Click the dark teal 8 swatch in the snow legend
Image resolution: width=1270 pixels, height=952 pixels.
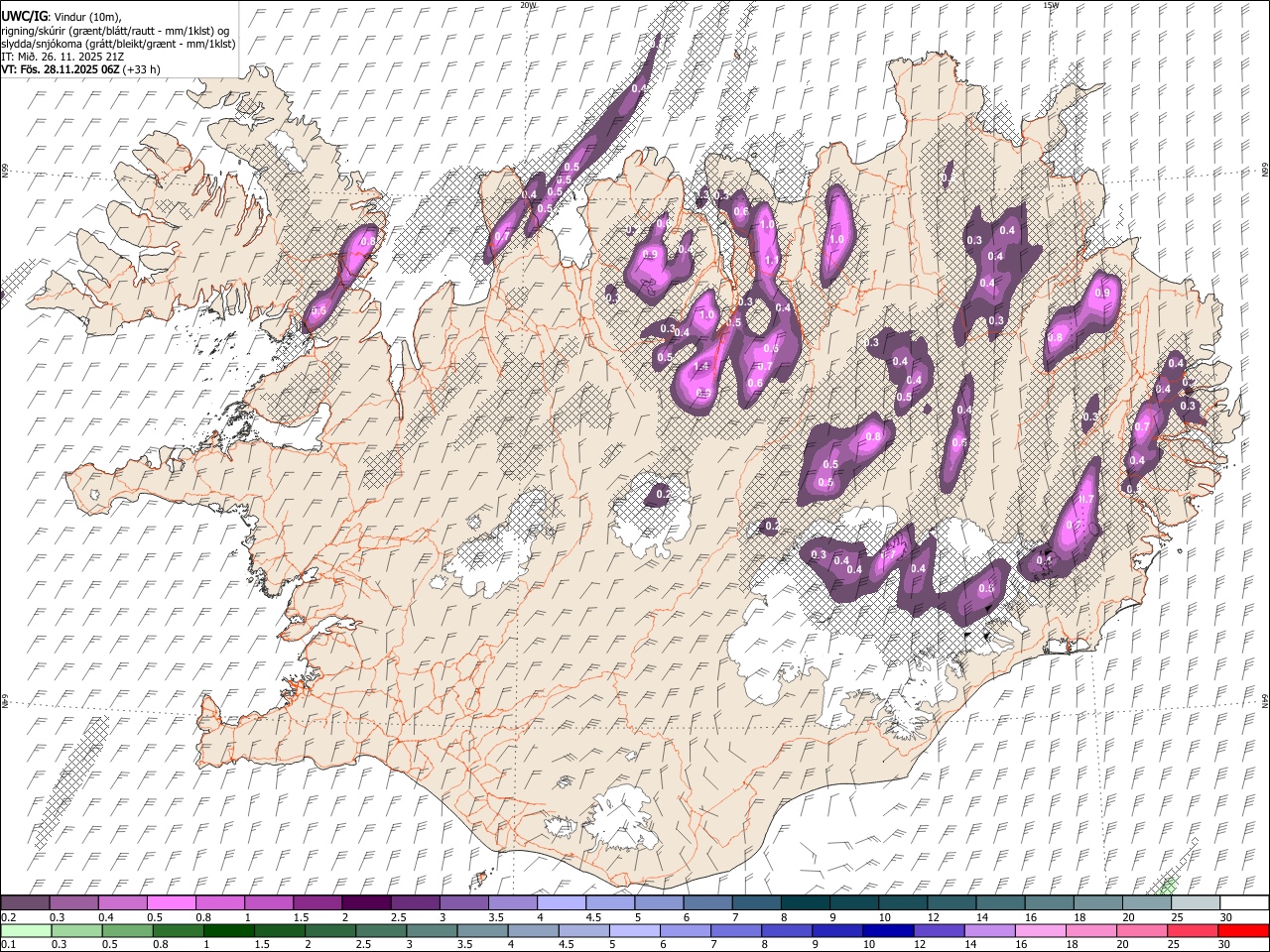pyautogui.click(x=805, y=902)
